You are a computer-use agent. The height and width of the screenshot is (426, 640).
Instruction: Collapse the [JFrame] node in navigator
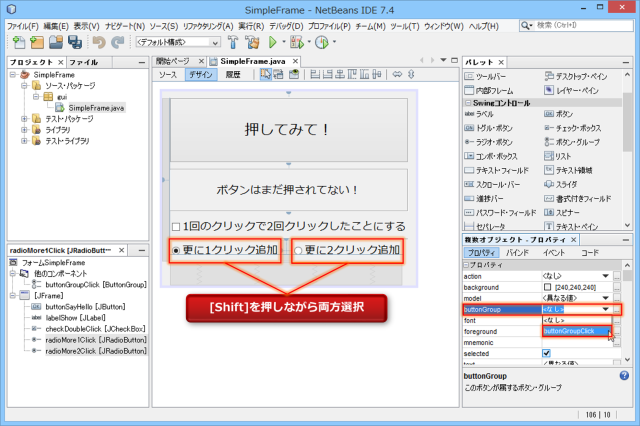tap(12, 296)
